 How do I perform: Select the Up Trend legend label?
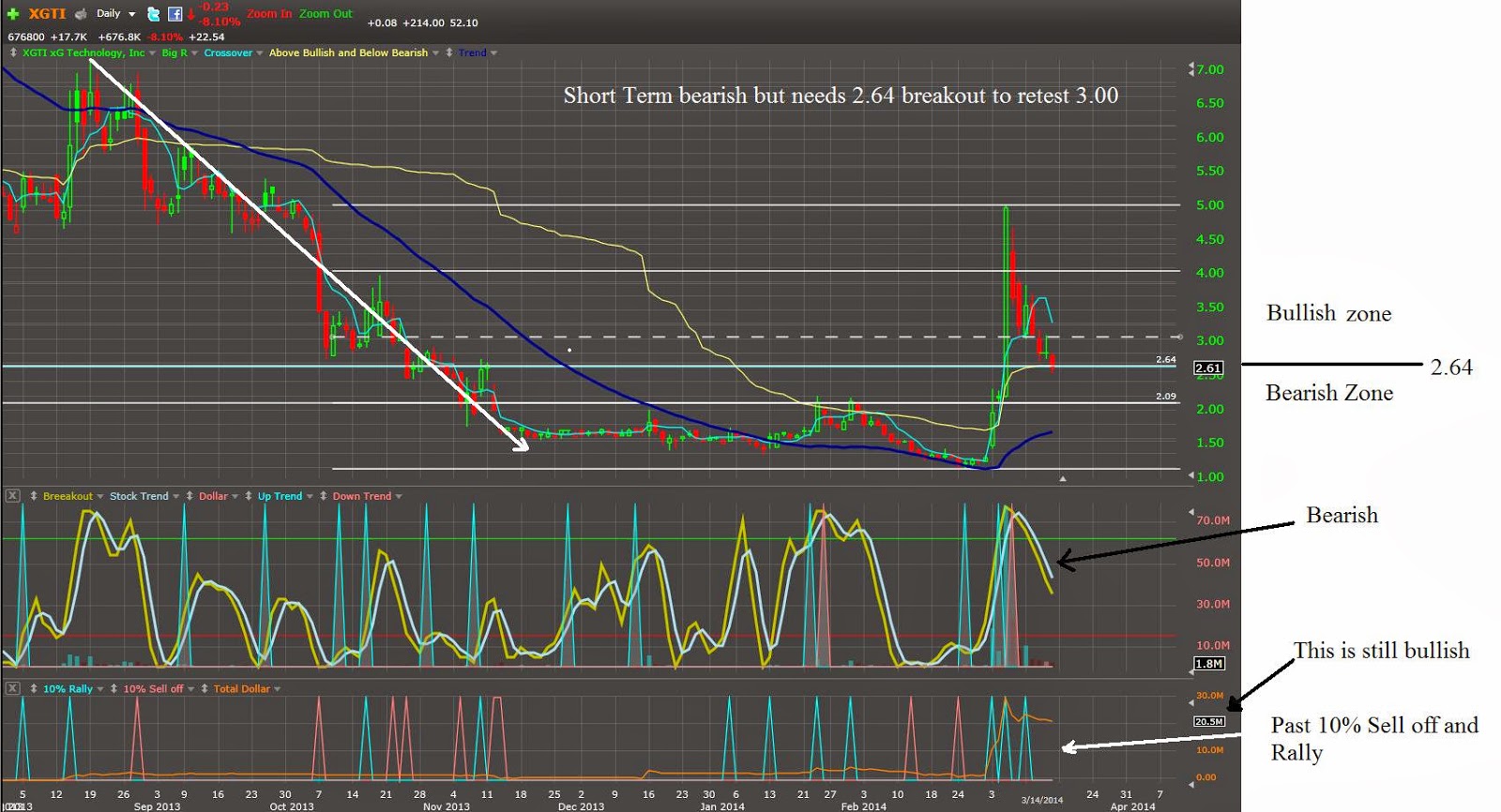[x=280, y=496]
